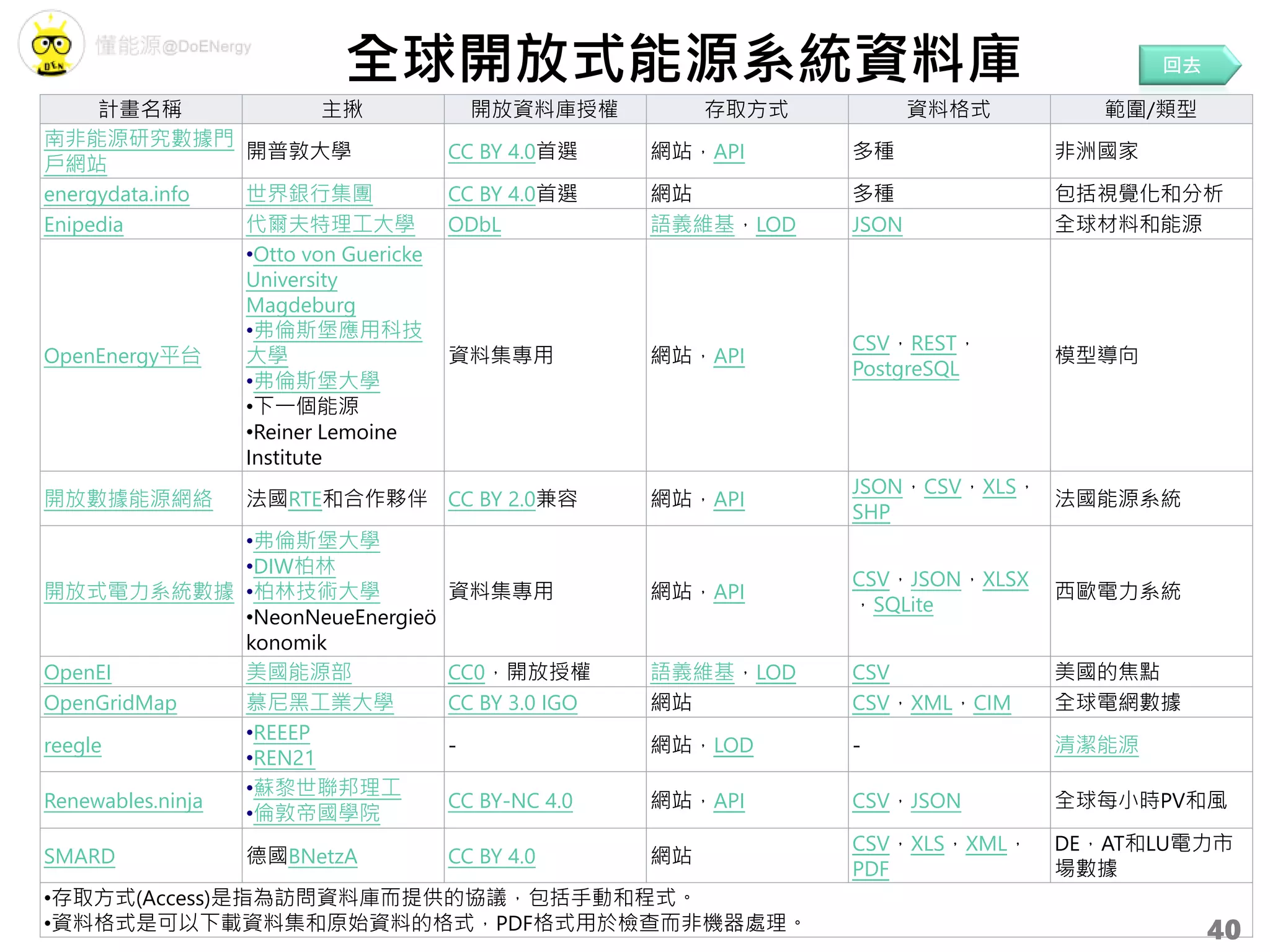Click the 資料格式 column header

pyautogui.click(x=949, y=109)
